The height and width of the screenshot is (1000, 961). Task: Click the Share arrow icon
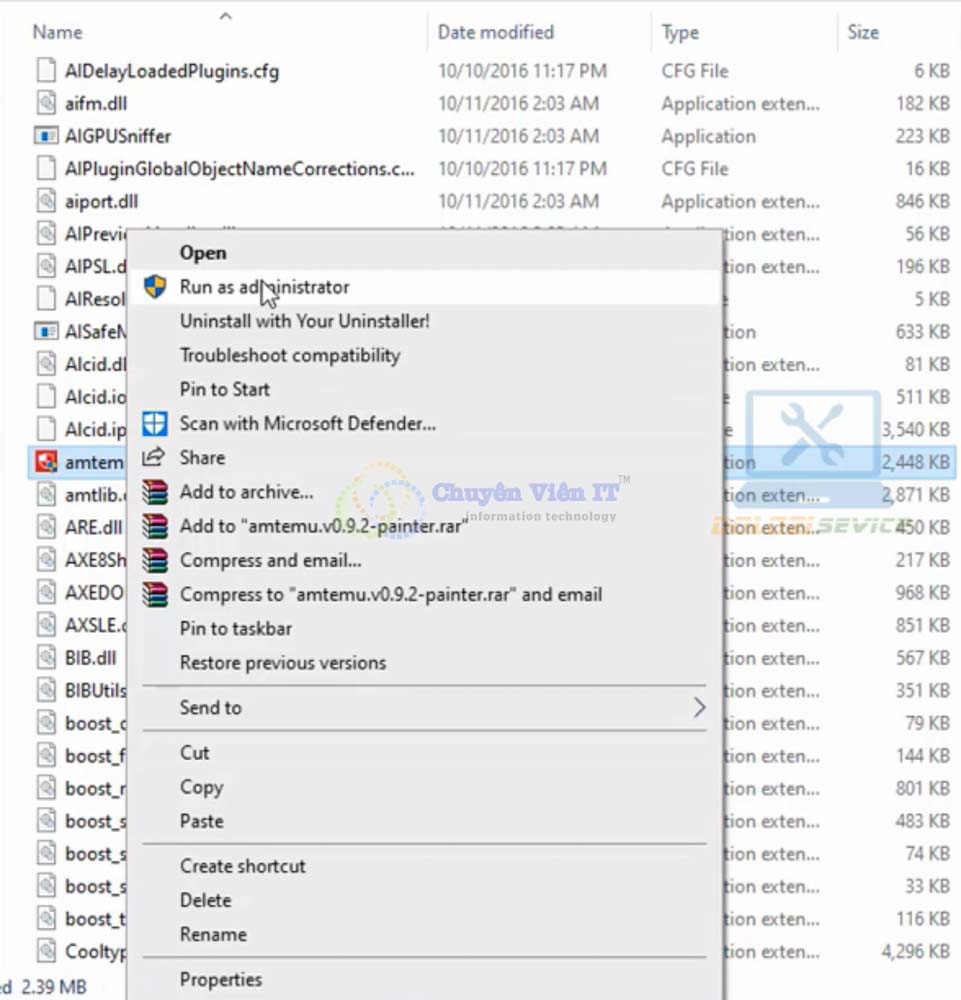point(154,458)
